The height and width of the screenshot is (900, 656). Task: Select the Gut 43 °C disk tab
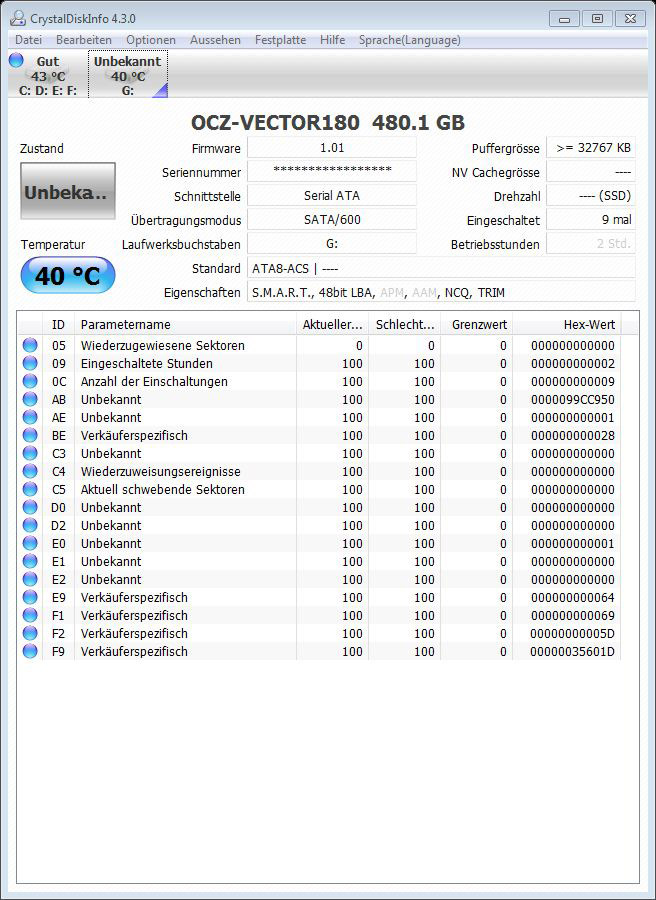[x=48, y=75]
